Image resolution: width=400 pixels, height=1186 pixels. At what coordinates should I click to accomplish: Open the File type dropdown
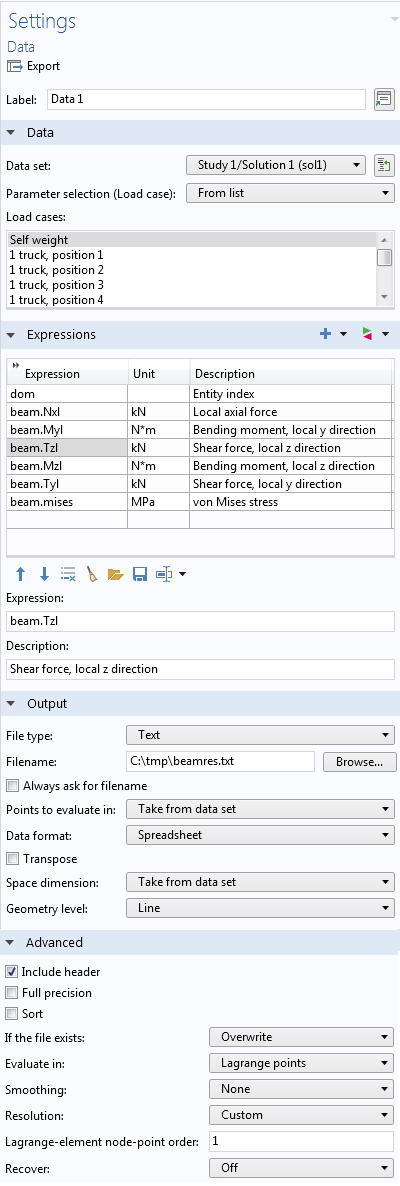(x=260, y=734)
